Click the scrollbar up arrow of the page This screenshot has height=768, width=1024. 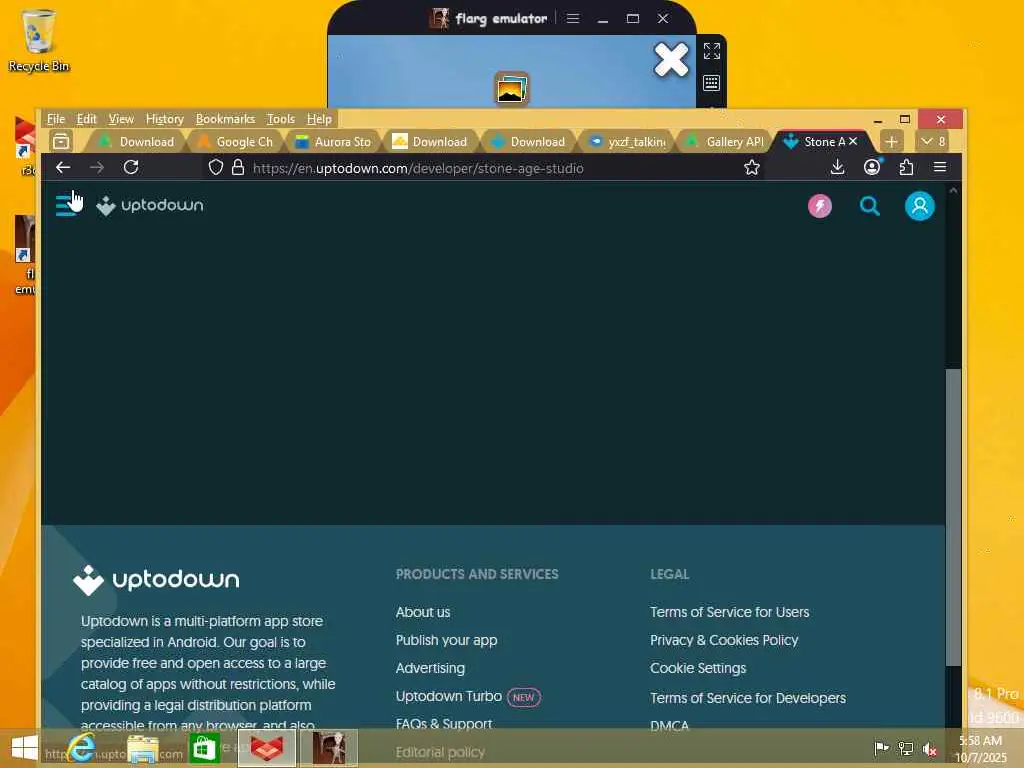[x=953, y=191]
